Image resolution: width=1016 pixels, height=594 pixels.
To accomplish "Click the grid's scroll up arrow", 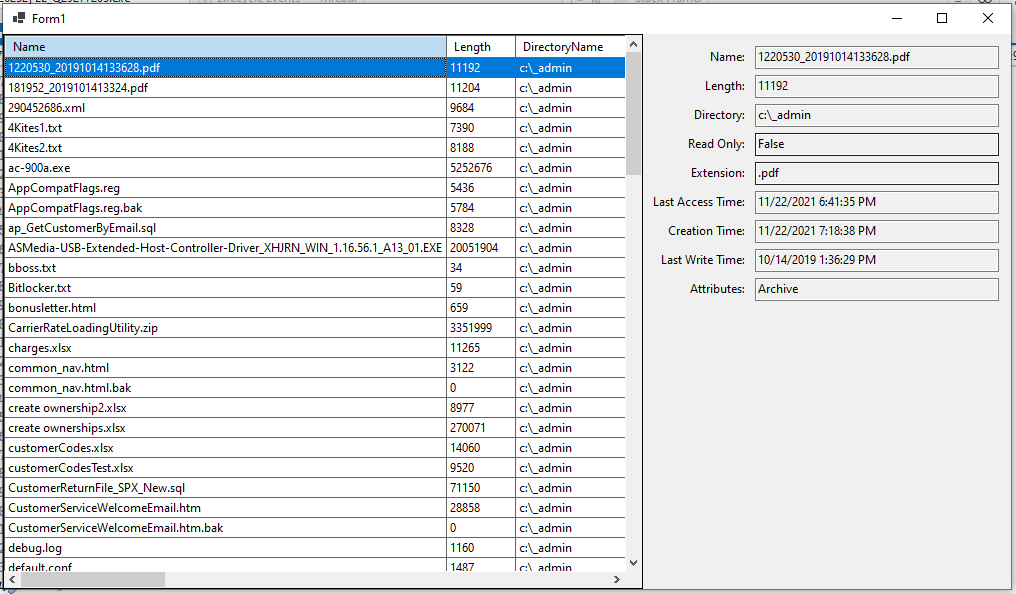I will tap(634, 44).
